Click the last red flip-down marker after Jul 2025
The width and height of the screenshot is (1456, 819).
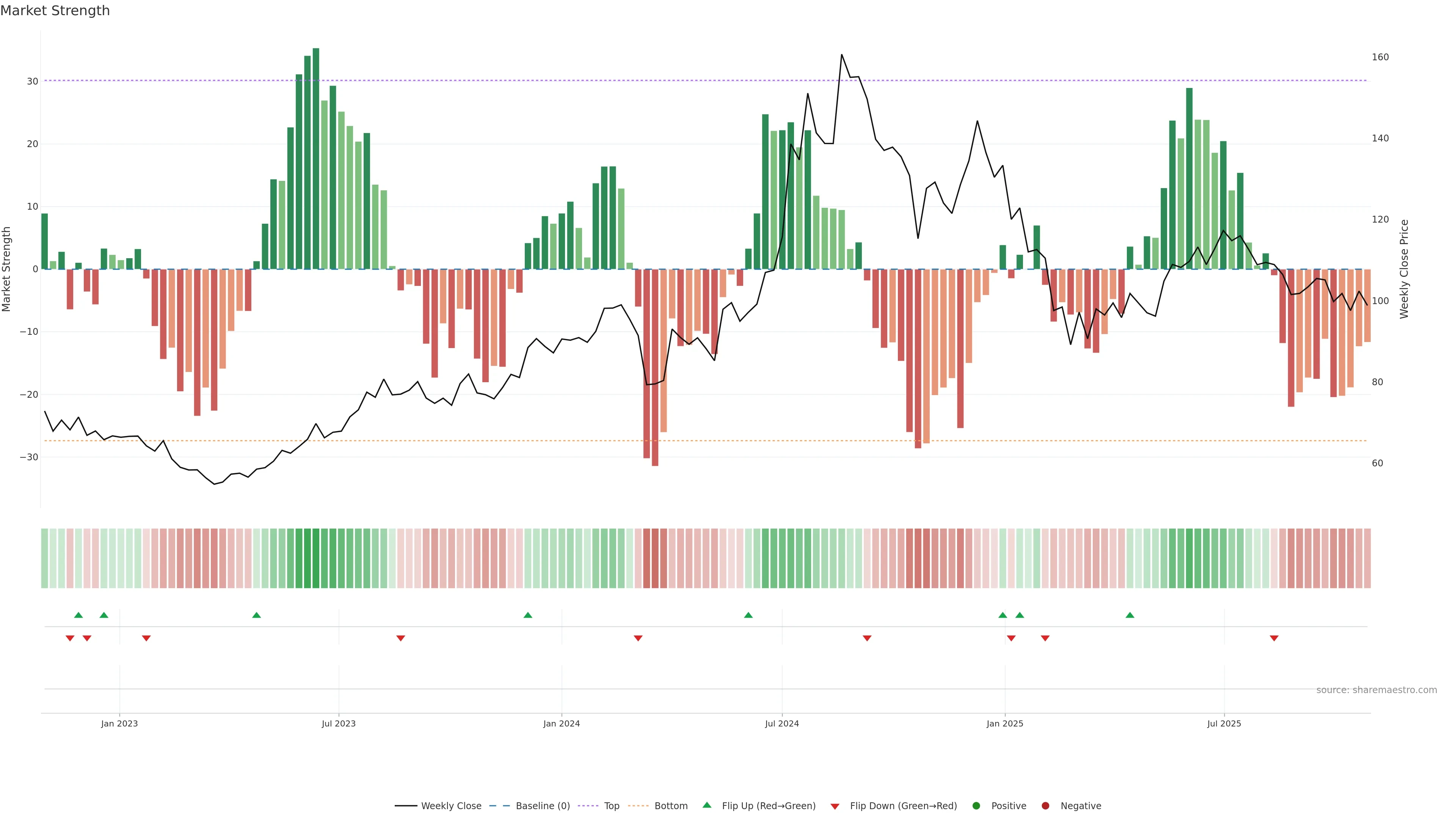tap(1274, 638)
